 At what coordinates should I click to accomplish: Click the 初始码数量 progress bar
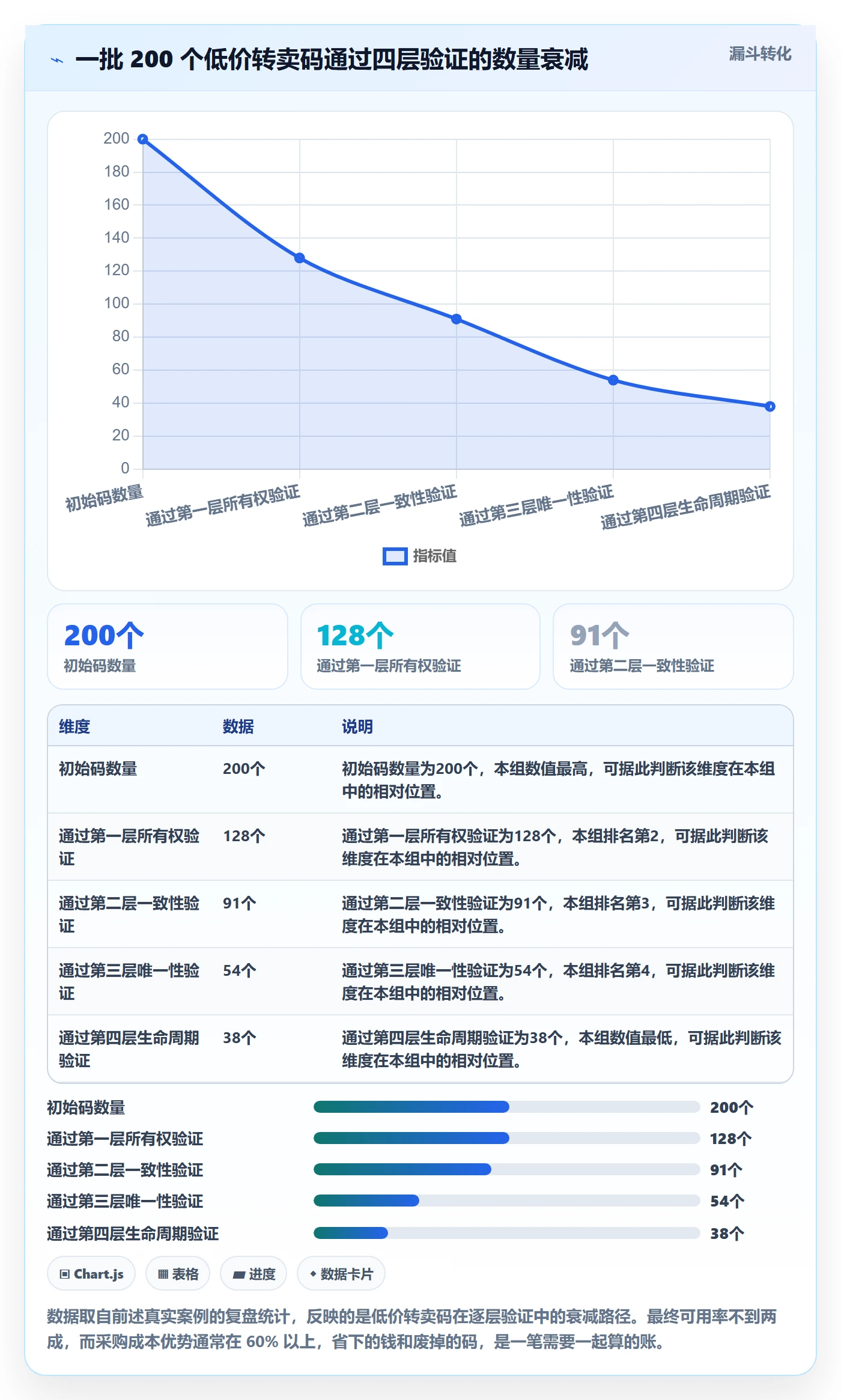pos(506,1107)
